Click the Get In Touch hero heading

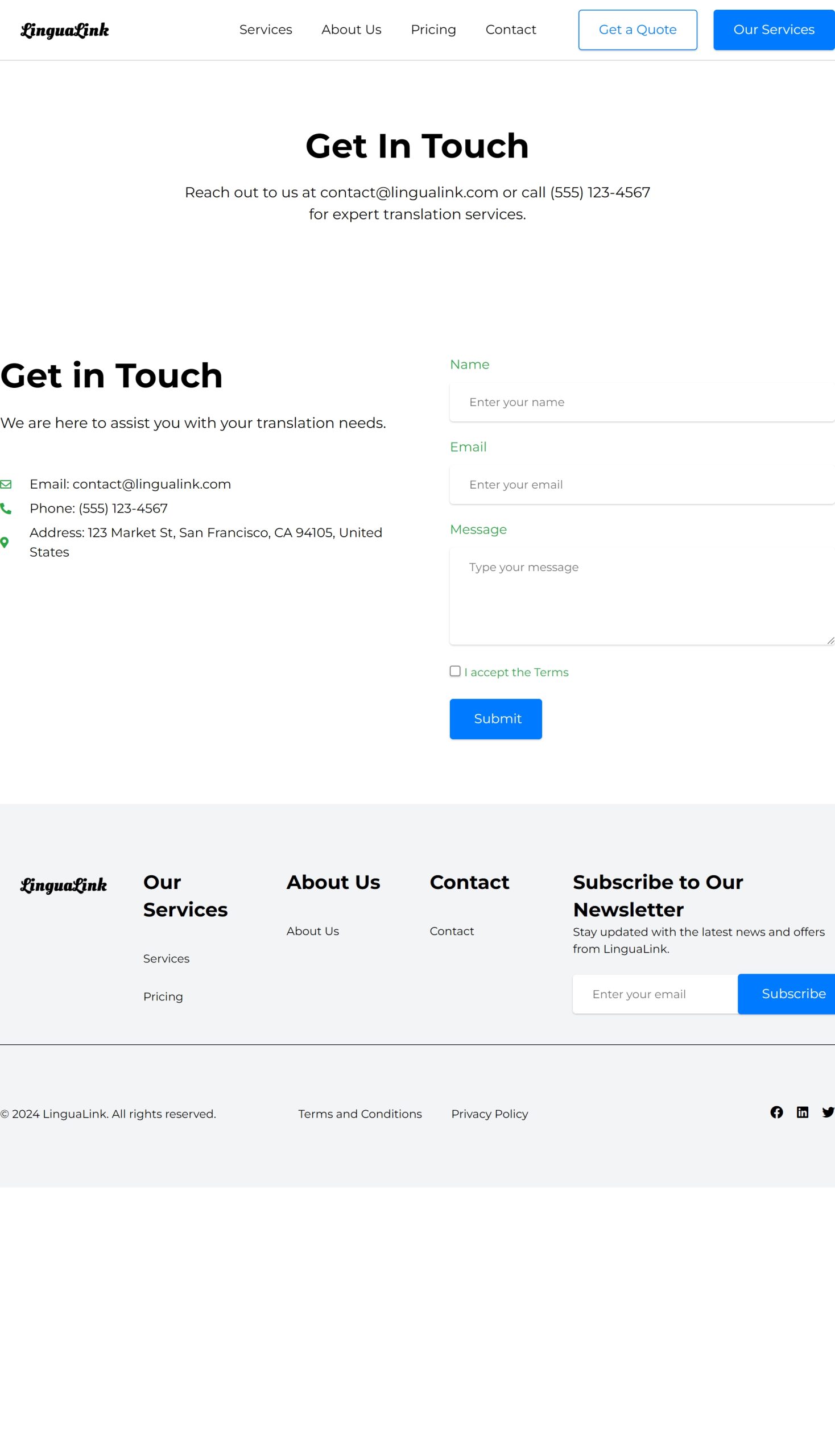coord(418,146)
